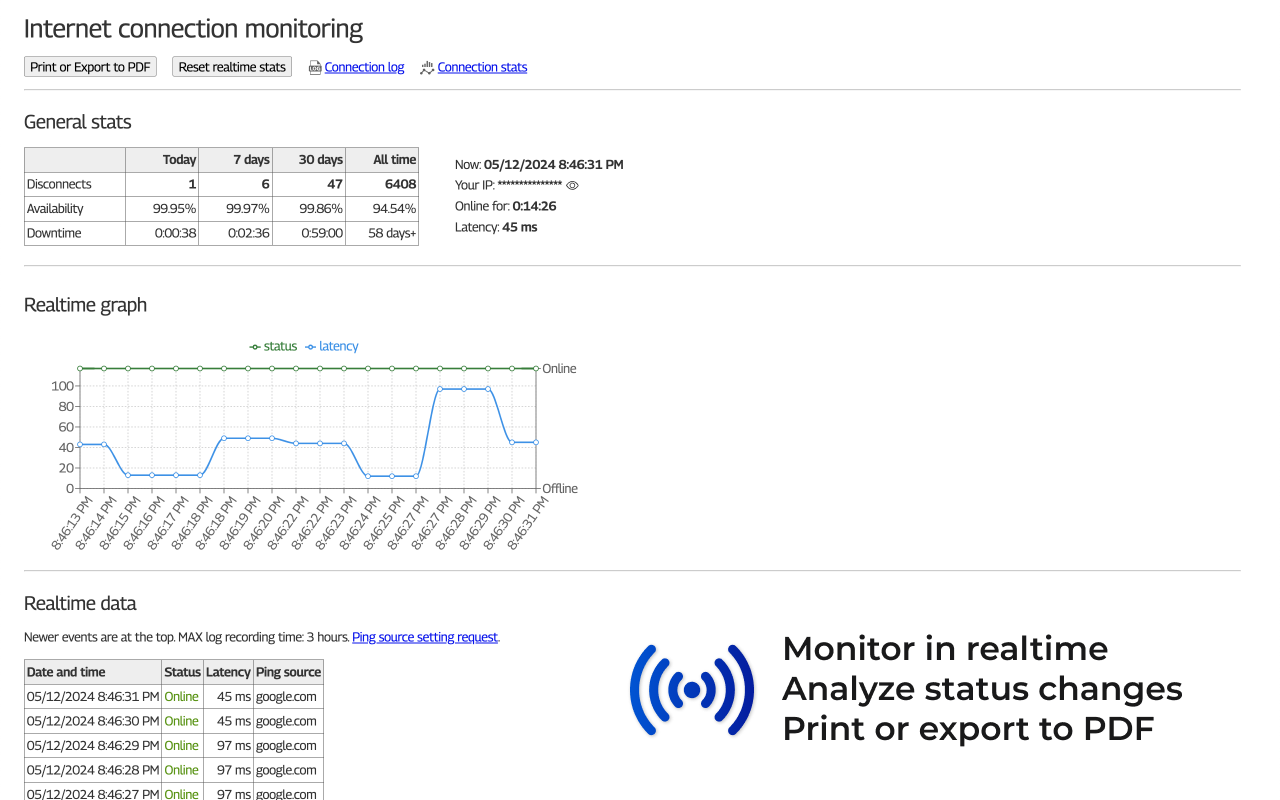Select the Today column header

[x=180, y=159]
